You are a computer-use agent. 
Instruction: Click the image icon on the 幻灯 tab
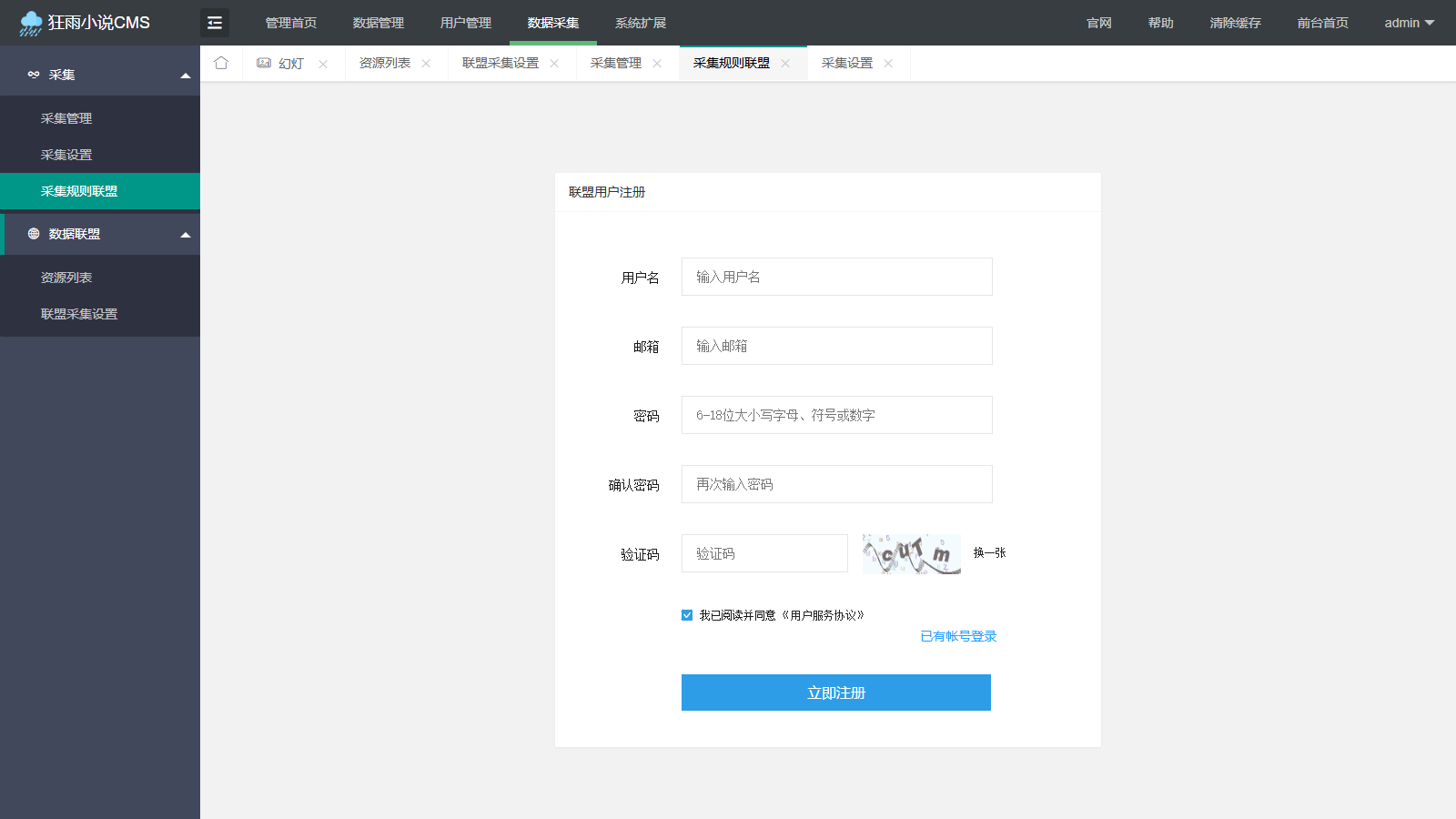(x=263, y=63)
